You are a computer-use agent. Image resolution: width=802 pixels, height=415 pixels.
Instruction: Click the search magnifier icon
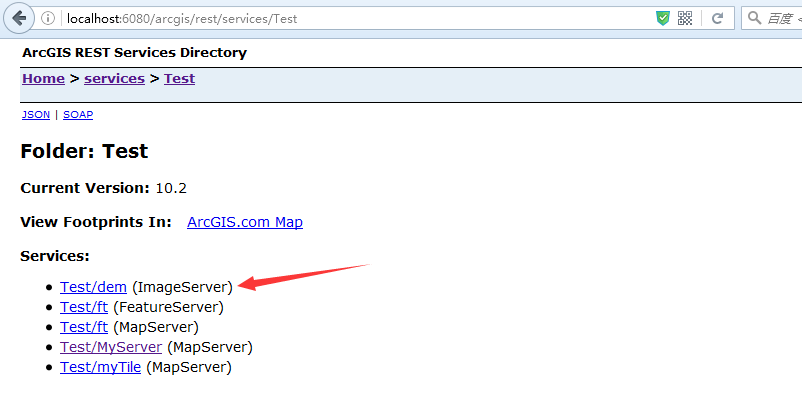[754, 18]
